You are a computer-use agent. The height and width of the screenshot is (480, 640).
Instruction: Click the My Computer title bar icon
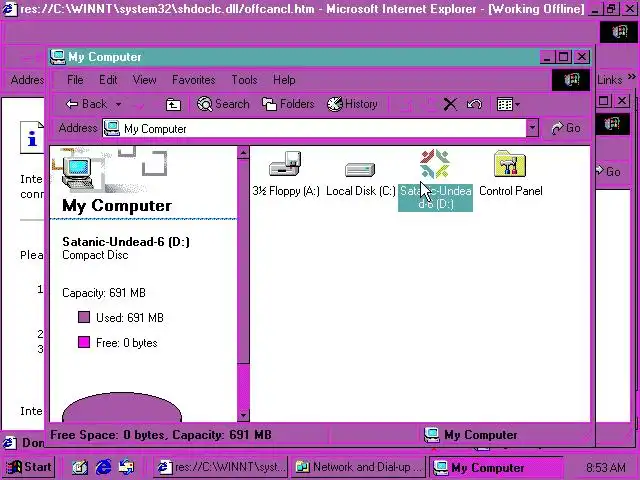(57, 57)
